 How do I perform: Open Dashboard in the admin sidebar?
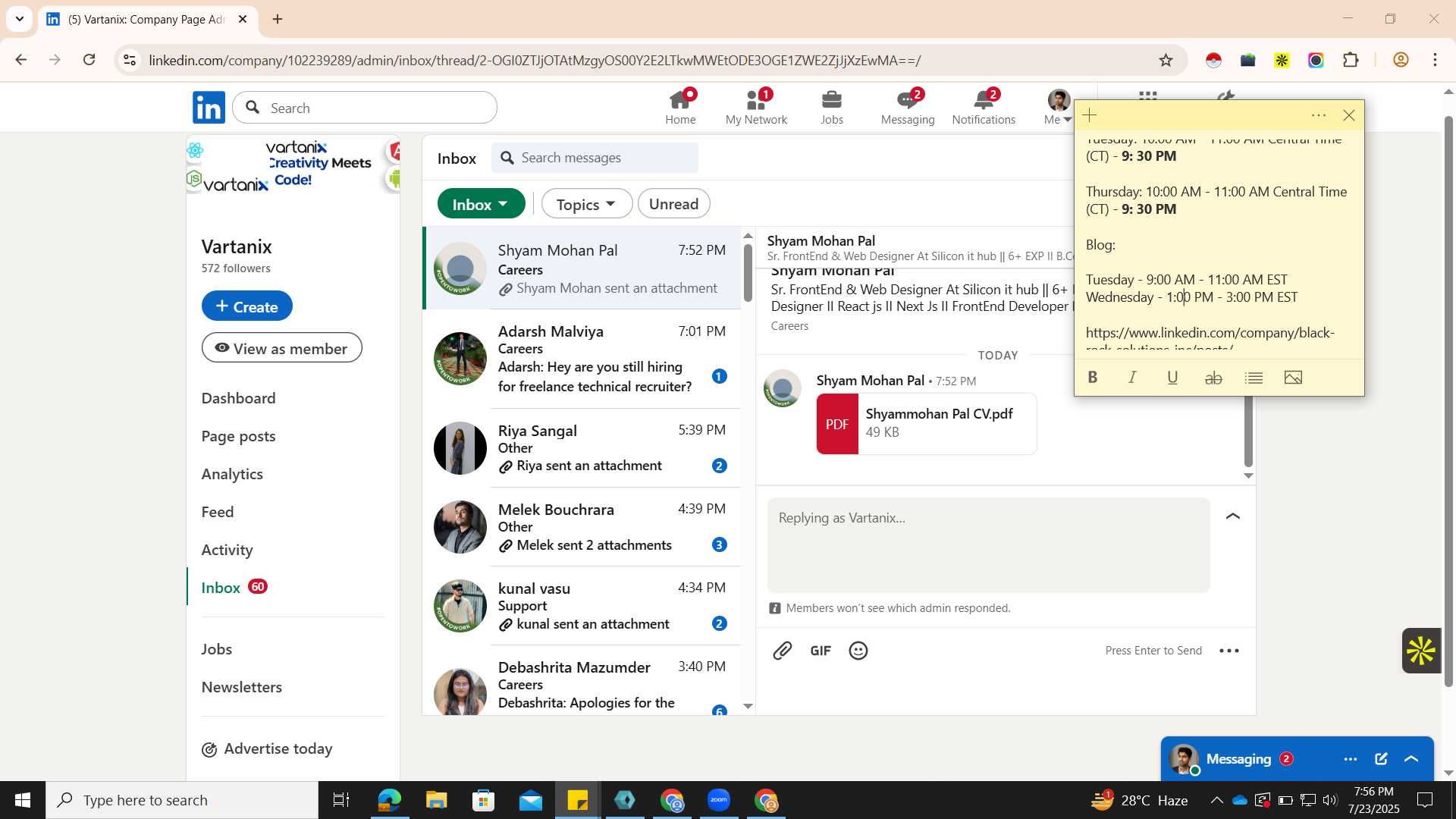pos(239,398)
